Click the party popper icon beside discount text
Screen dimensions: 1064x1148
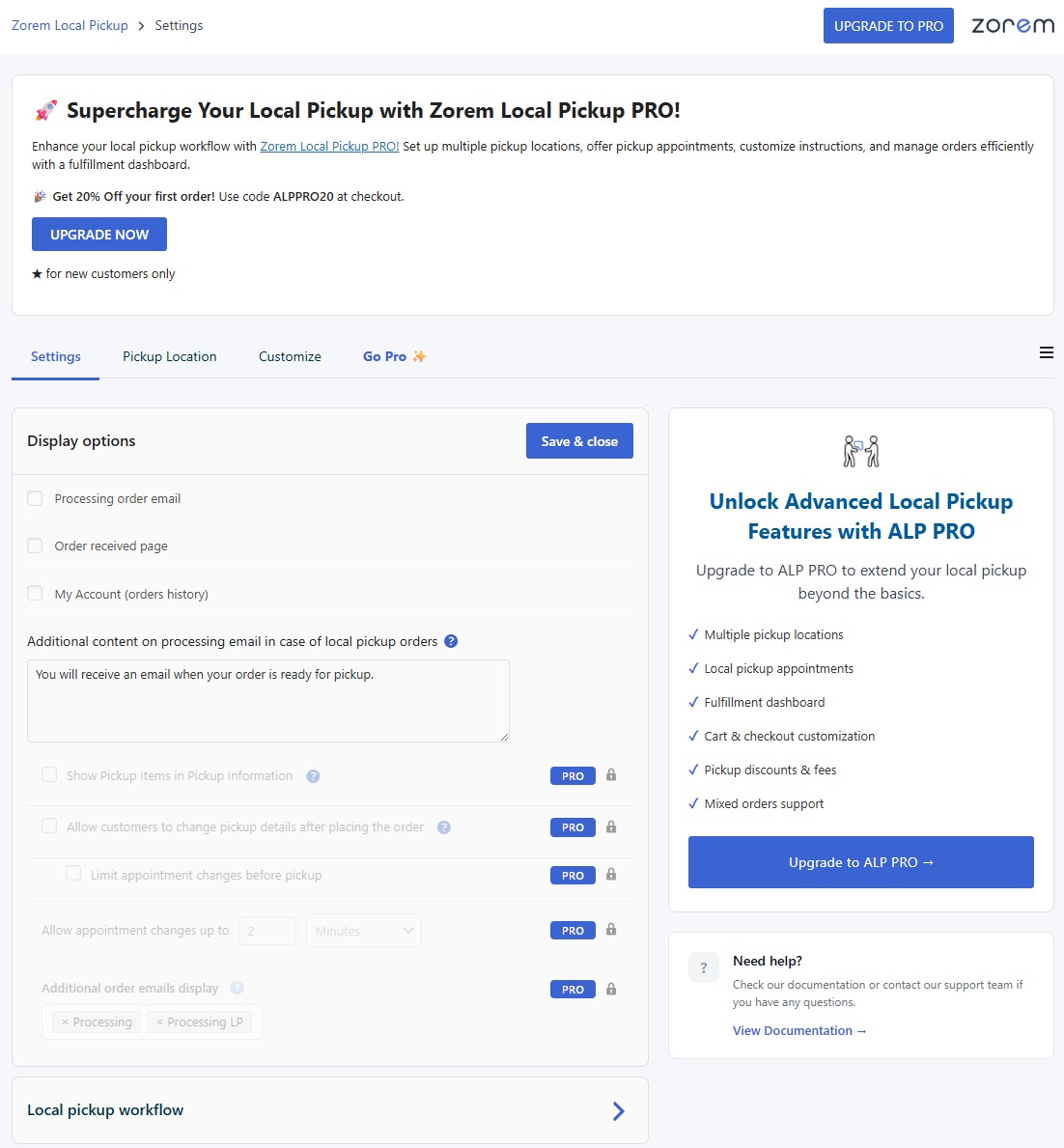[x=41, y=196]
